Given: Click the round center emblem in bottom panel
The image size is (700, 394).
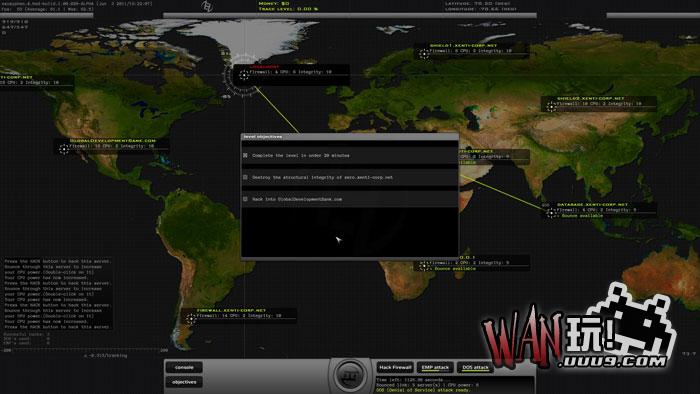Looking at the screenshot, I should pos(350,376).
